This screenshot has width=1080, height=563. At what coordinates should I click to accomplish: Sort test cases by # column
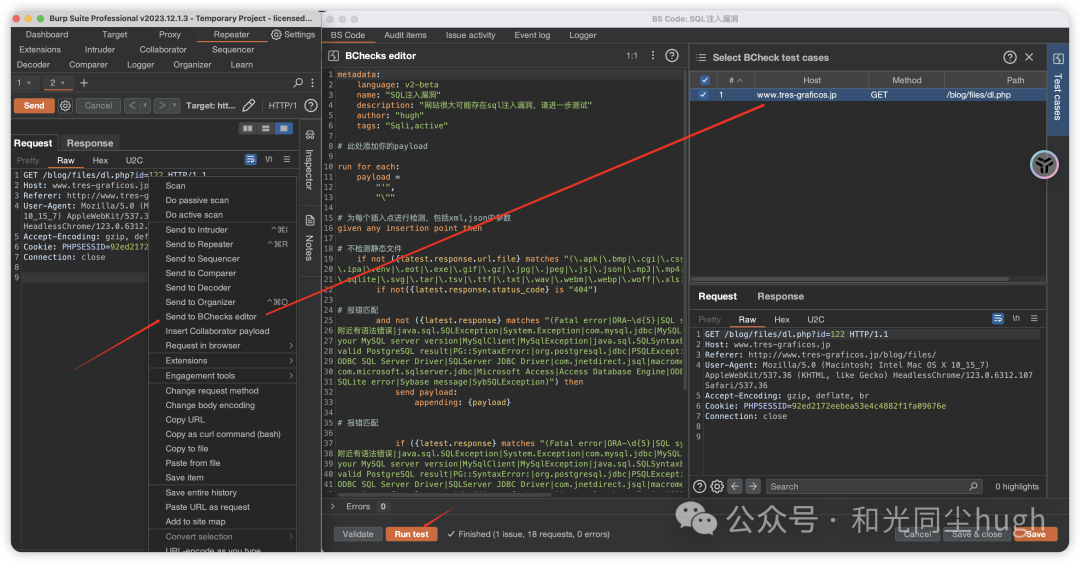tap(735, 80)
